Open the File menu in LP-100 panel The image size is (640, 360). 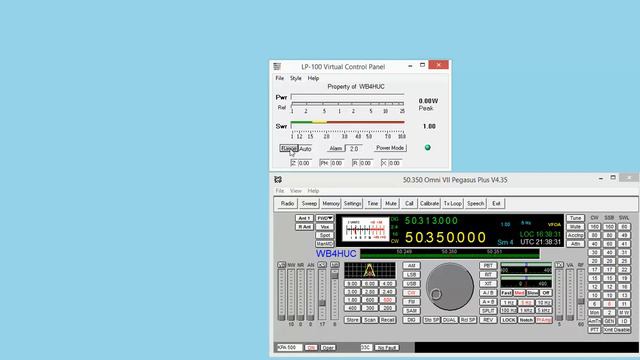tap(280, 78)
